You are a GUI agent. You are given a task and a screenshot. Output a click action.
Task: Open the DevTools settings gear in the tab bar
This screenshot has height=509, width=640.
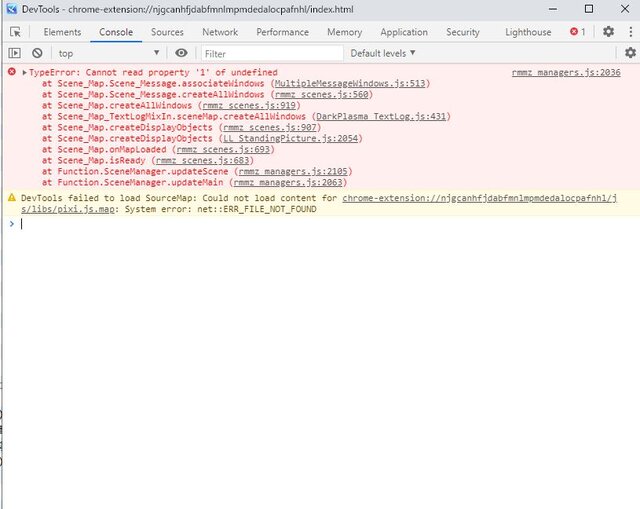[x=608, y=31]
